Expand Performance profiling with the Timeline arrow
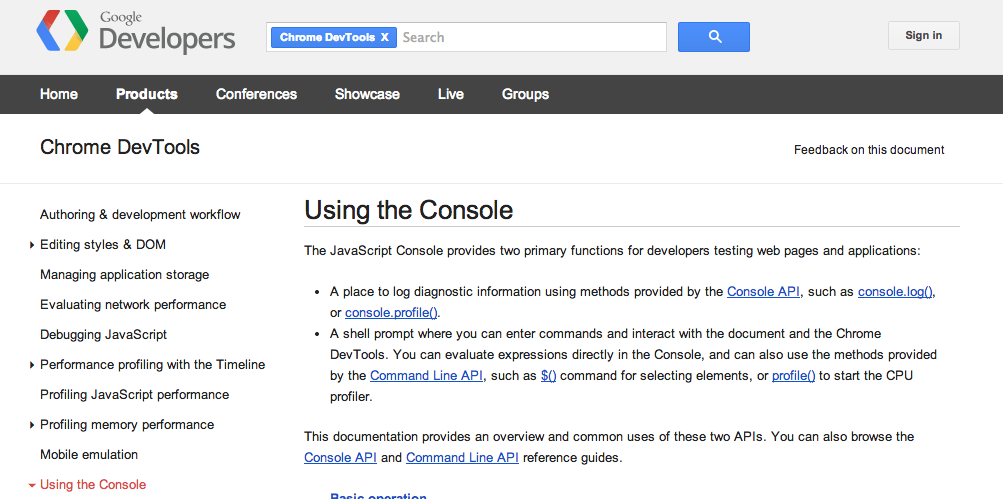The height and width of the screenshot is (499, 1003). [x=32, y=365]
